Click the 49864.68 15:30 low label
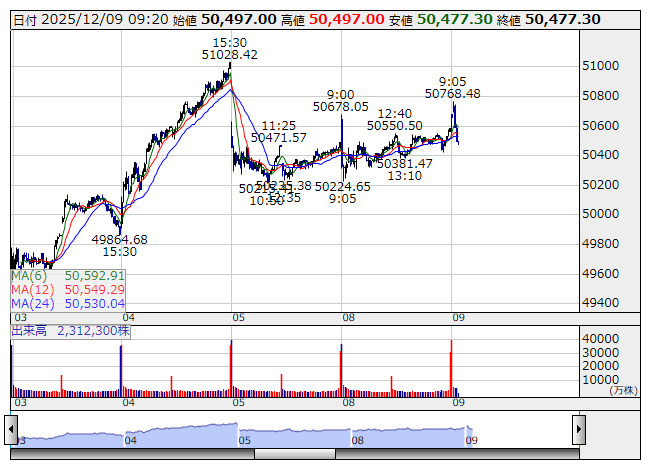 coord(120,246)
